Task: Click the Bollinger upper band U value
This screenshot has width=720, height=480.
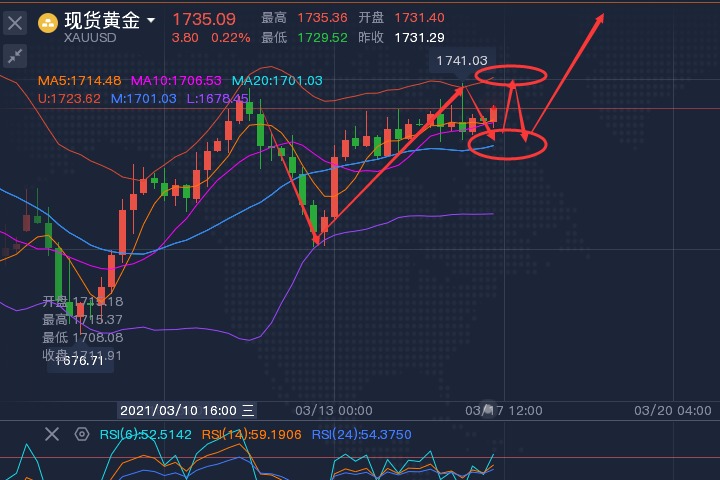Action: [69, 98]
